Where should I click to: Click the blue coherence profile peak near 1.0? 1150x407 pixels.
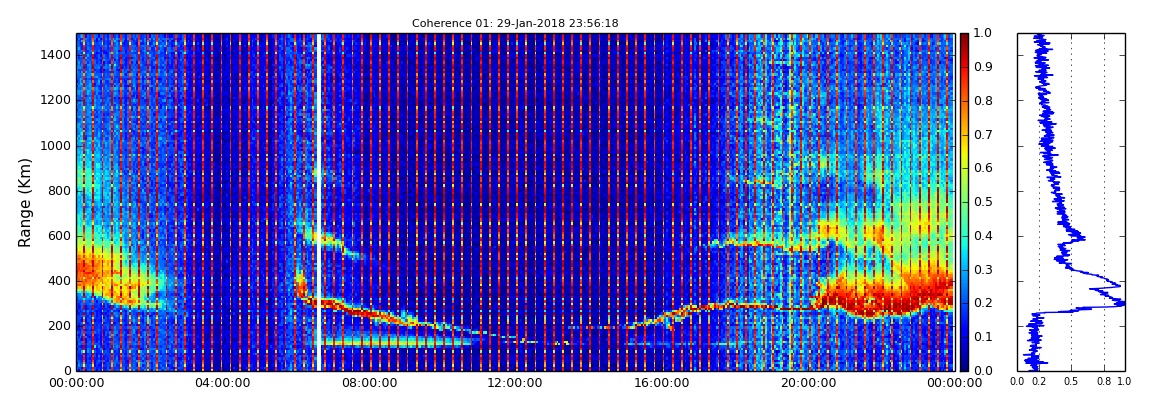(x=1120, y=302)
